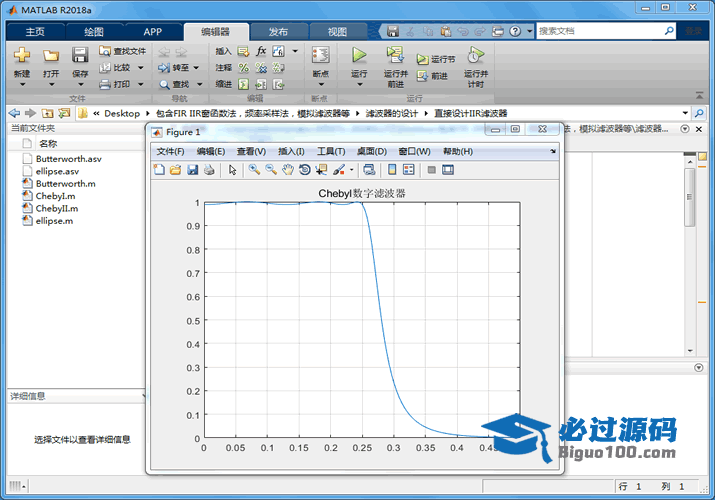Click the comment percent icon
This screenshot has height=500, width=715.
pos(244,68)
